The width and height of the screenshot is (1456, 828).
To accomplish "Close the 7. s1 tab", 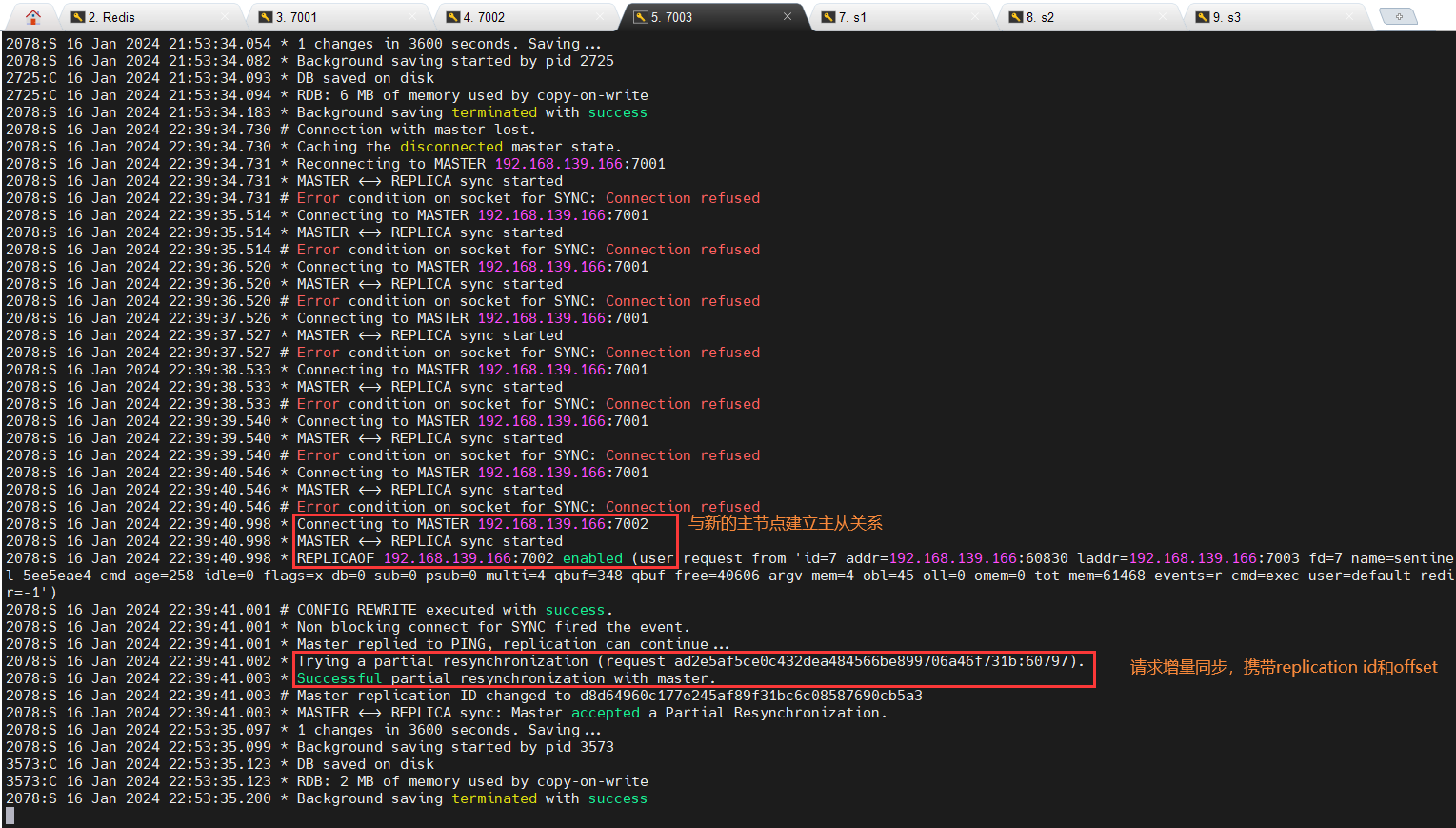I will click(975, 16).
